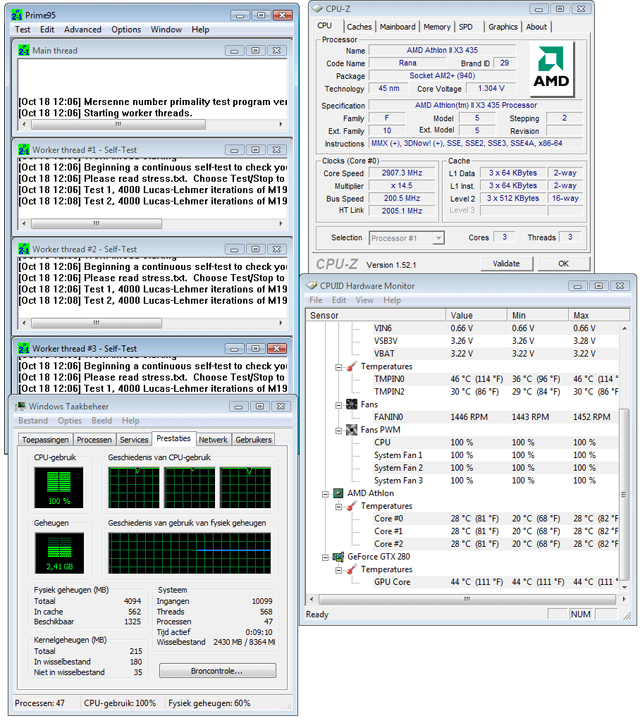
Task: Switch to the Processen tab in Taakbeheer
Action: coord(94,439)
